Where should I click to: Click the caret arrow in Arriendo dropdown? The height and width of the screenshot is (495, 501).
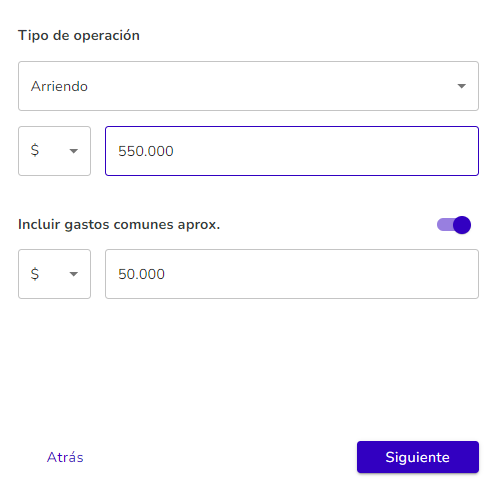click(x=461, y=86)
